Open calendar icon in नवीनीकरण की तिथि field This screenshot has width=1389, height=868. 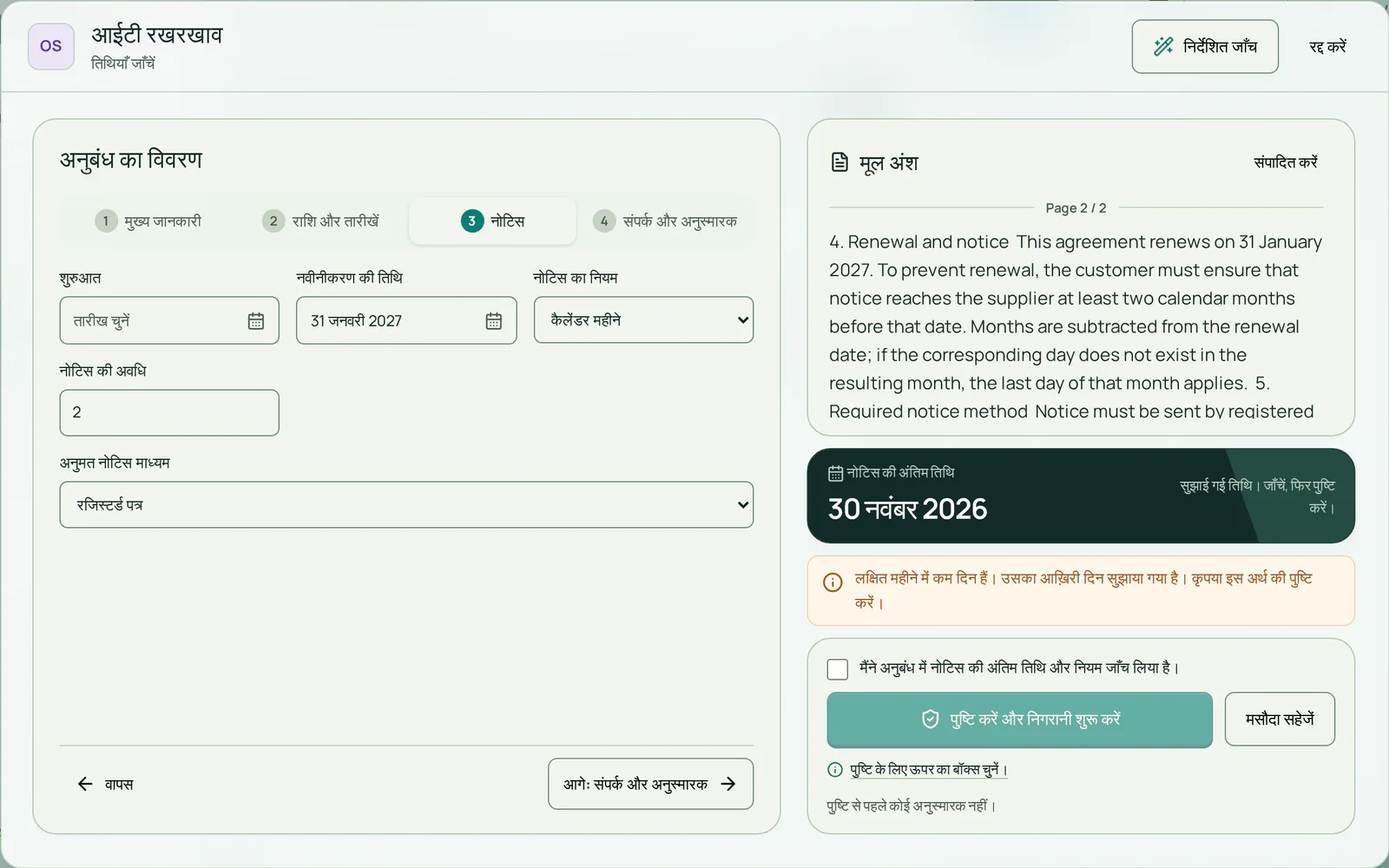coord(494,321)
